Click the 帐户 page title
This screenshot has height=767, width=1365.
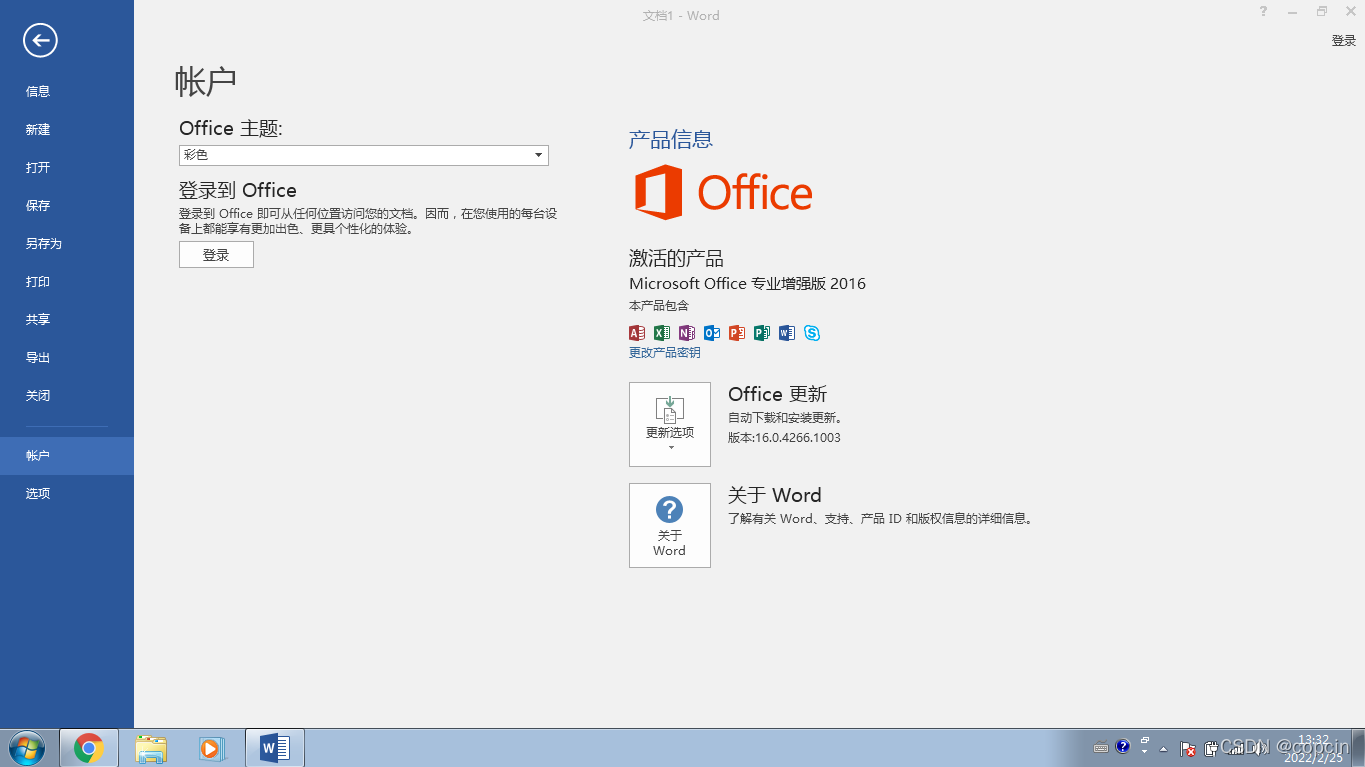click(205, 82)
